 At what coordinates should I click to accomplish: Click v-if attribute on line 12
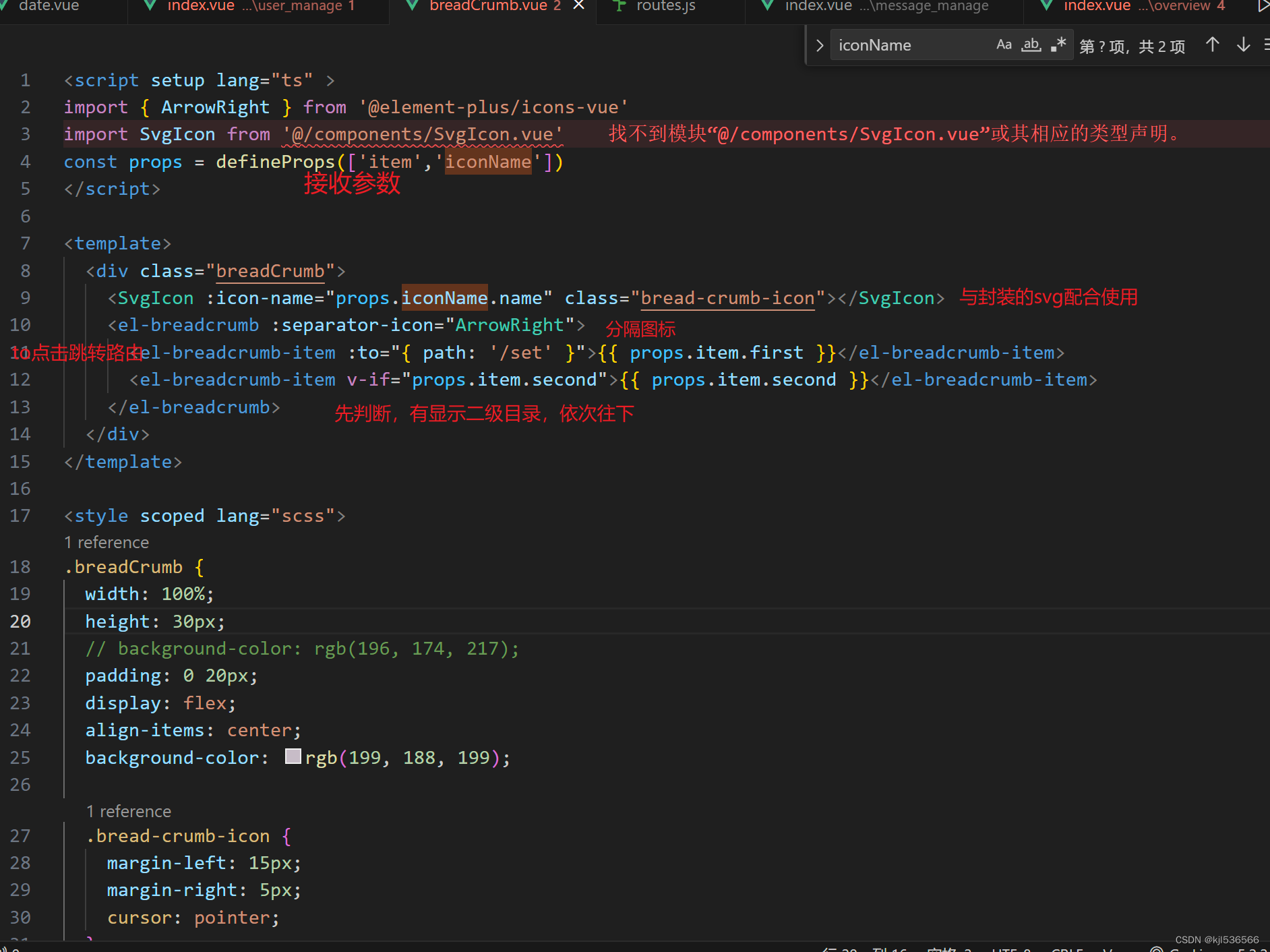(368, 380)
